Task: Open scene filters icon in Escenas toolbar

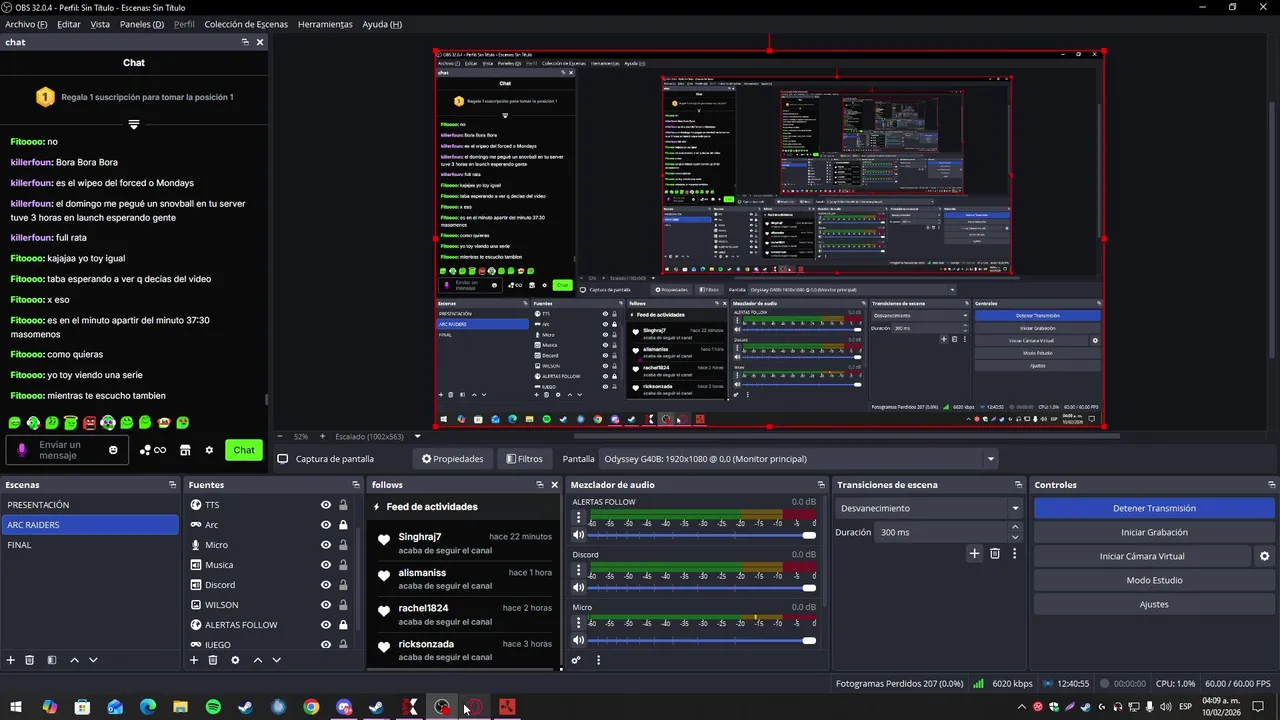Action: click(x=51, y=660)
